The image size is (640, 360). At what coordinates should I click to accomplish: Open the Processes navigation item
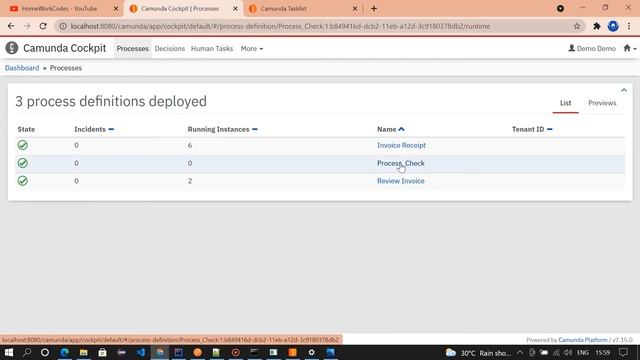(133, 49)
